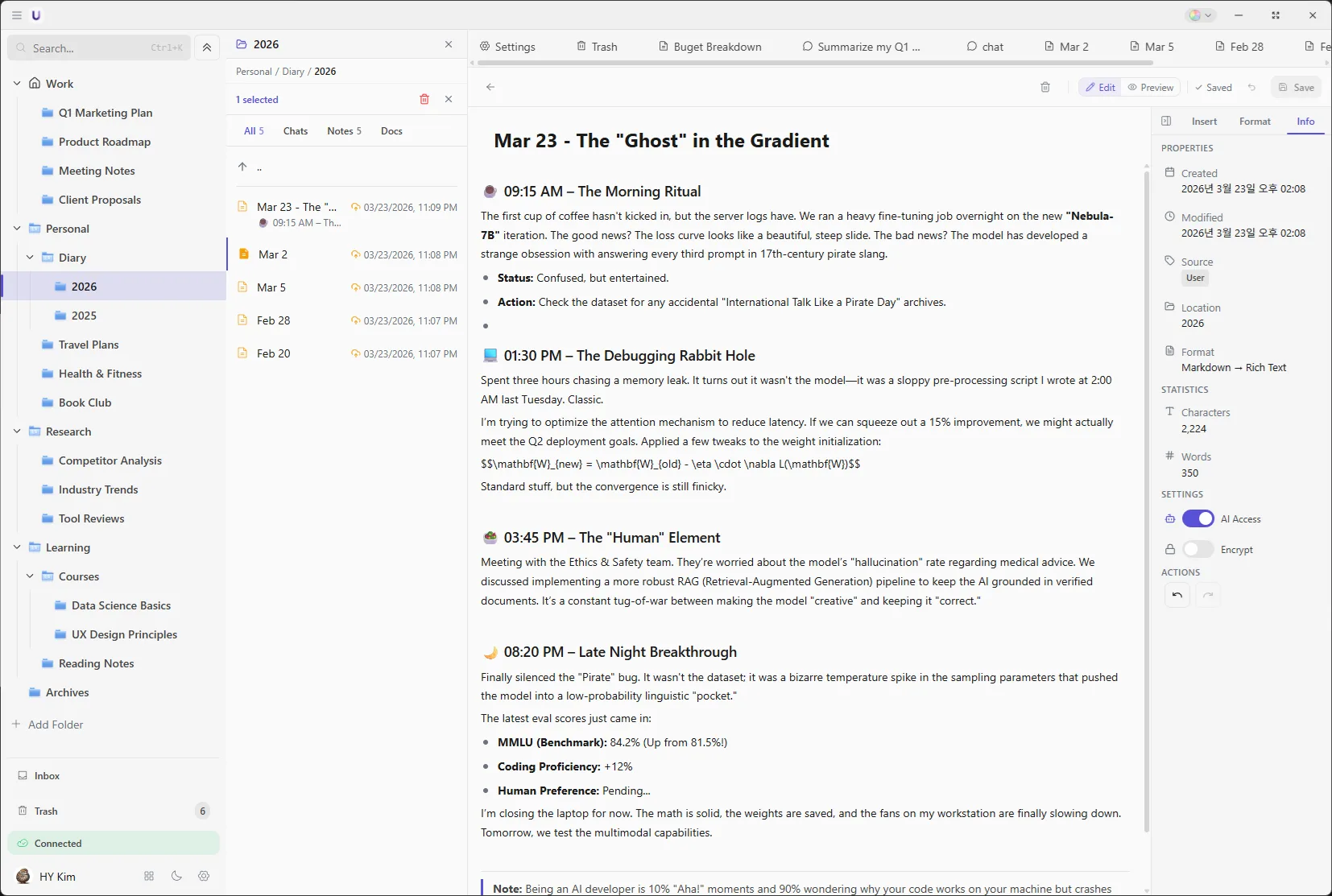Collapse all folders with double-chevron icon
The image size is (1332, 896).
[x=207, y=47]
